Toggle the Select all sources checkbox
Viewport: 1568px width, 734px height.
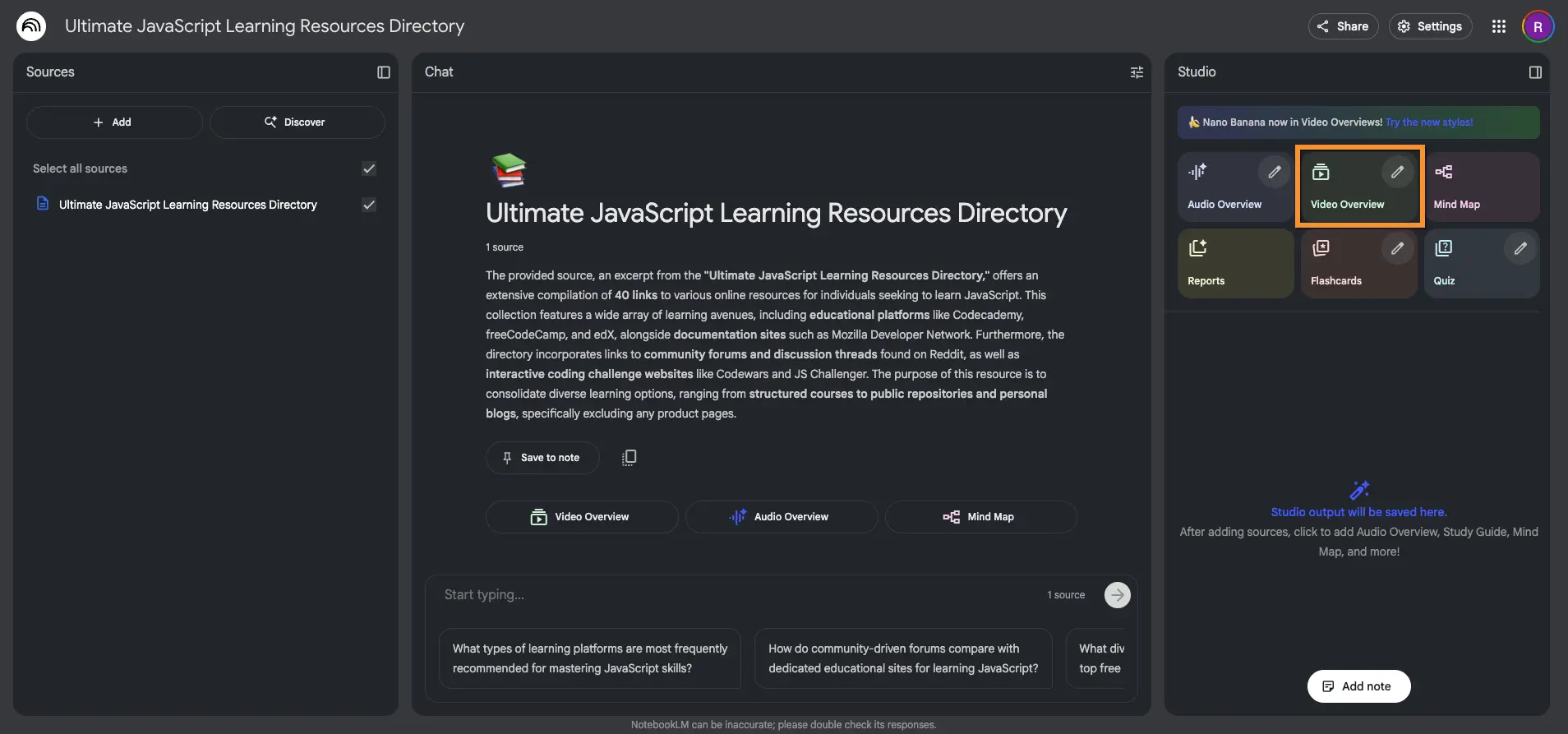[x=369, y=168]
